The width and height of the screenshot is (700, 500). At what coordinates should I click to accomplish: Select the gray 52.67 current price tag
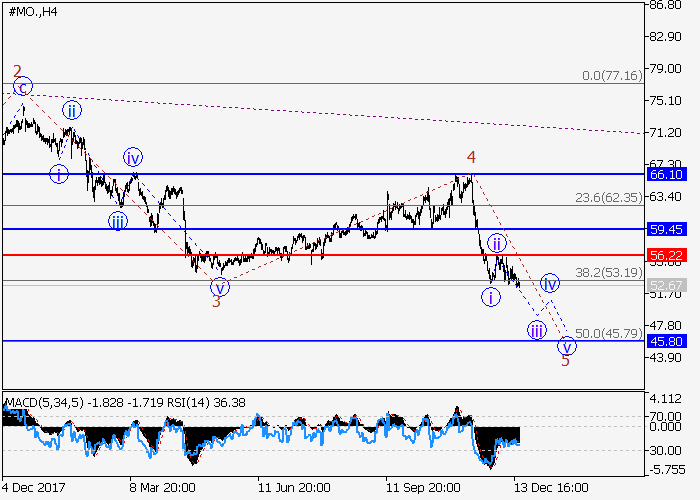665,284
